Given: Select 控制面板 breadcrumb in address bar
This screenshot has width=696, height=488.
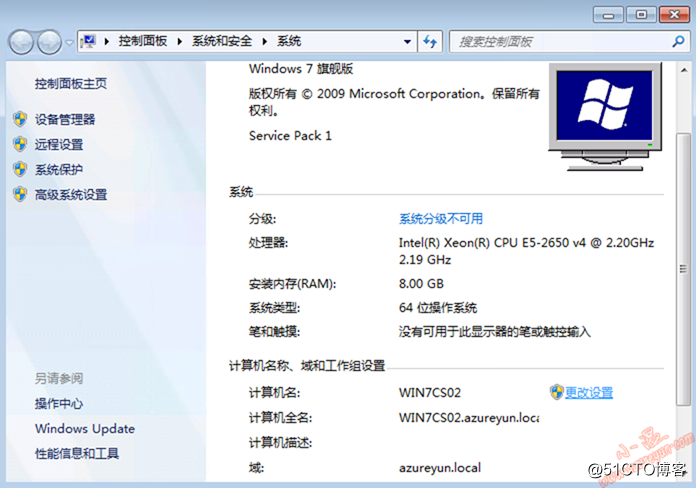Looking at the screenshot, I should [x=142, y=41].
